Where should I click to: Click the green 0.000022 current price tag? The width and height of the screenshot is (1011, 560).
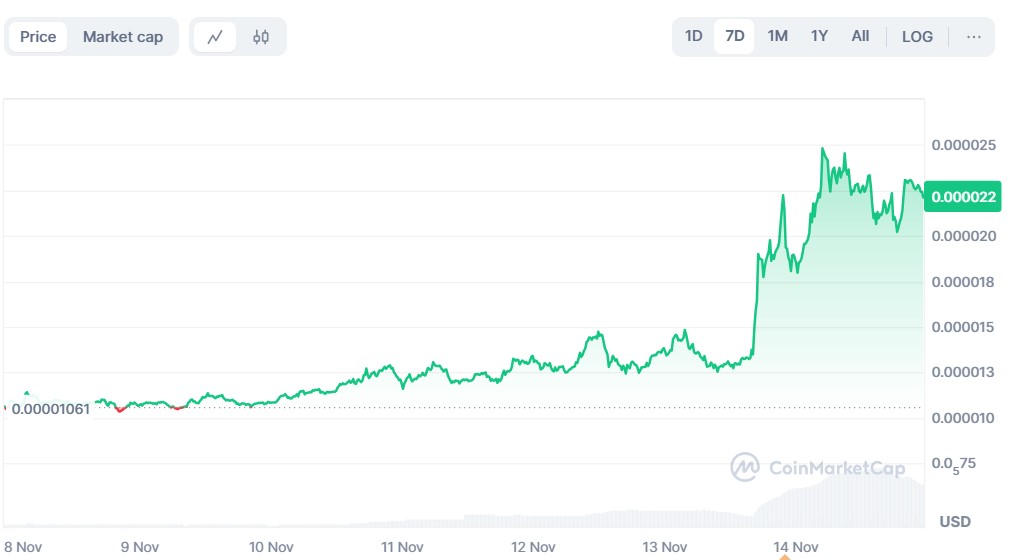[963, 197]
